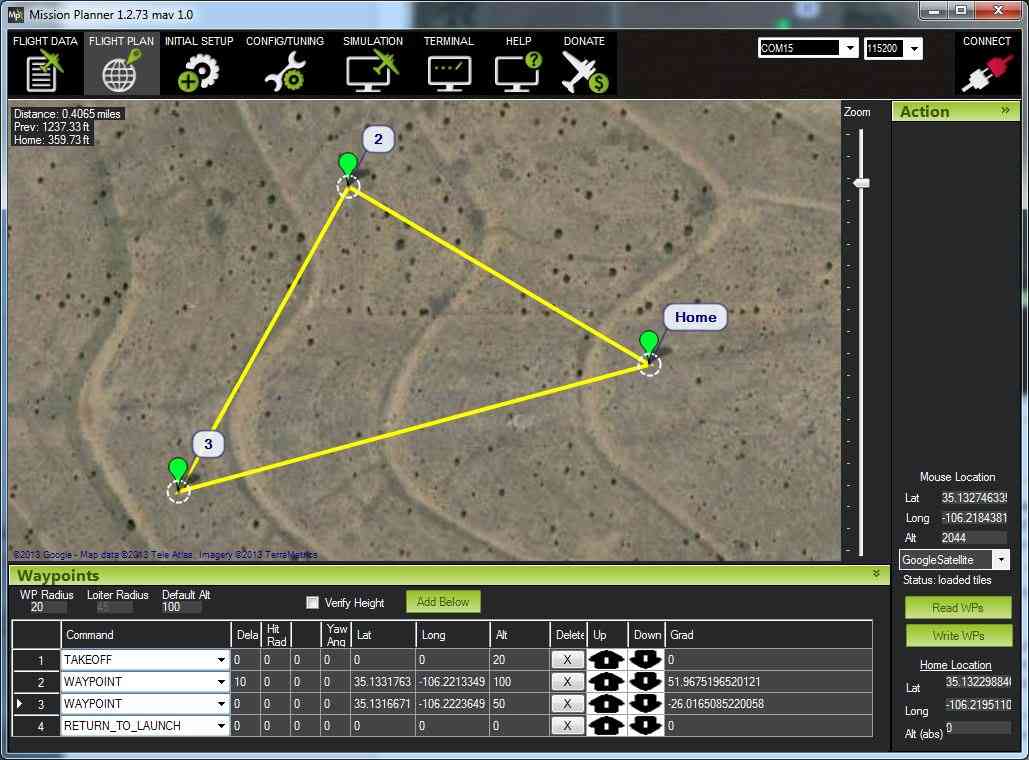Move the waypoint 2 row up with its arrow
The width and height of the screenshot is (1029, 760).
pos(607,682)
